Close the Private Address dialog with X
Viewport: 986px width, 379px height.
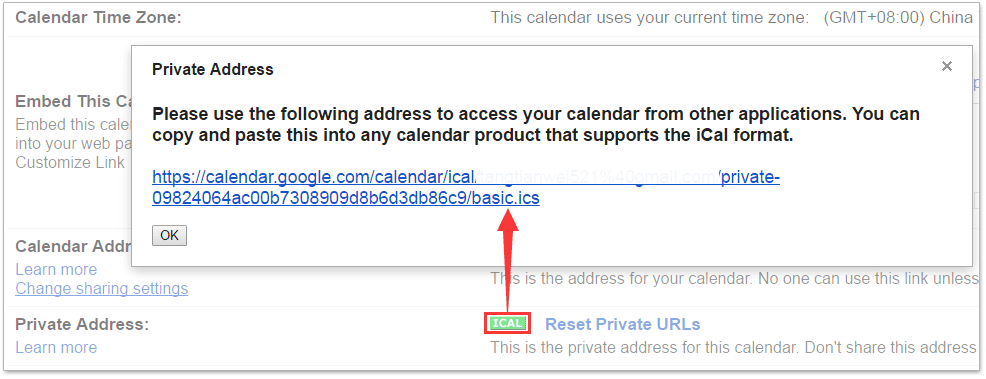[946, 66]
